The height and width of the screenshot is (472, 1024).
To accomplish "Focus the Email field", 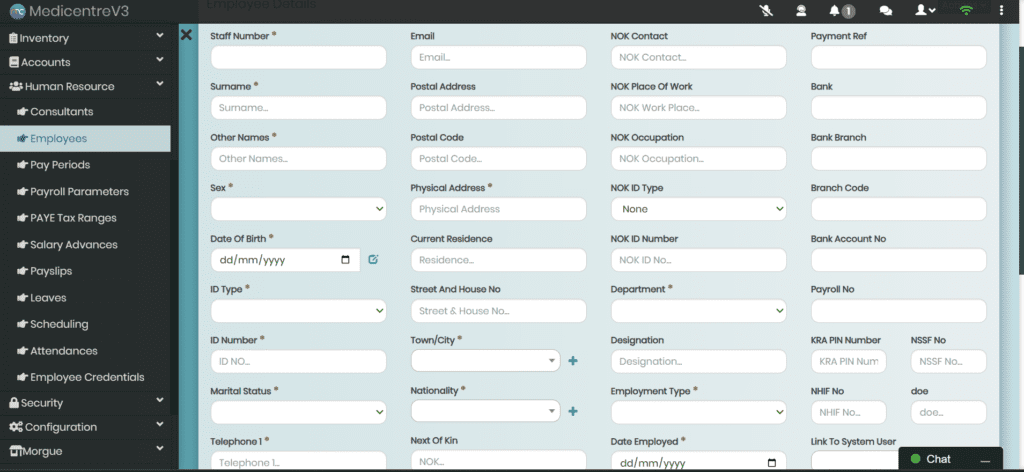I will pyautogui.click(x=498, y=57).
